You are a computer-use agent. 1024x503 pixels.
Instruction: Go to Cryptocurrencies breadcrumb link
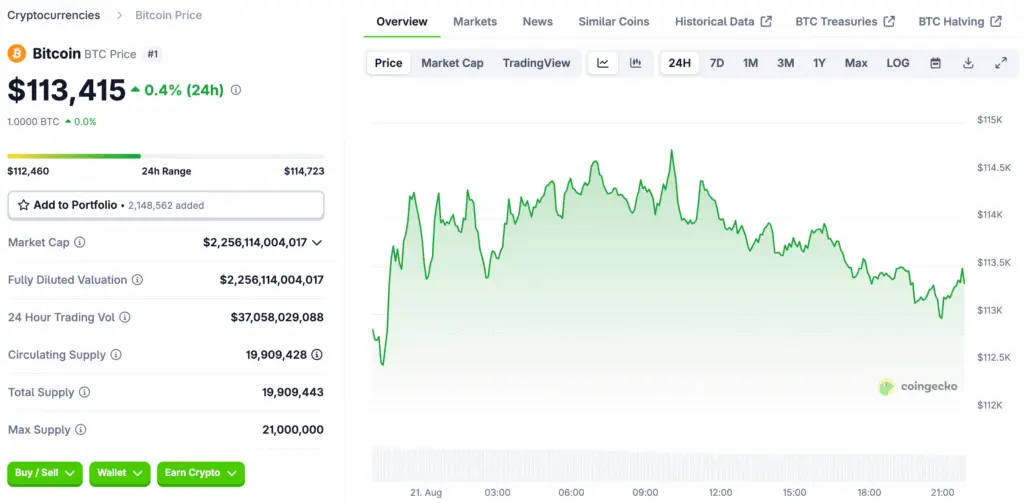(54, 15)
